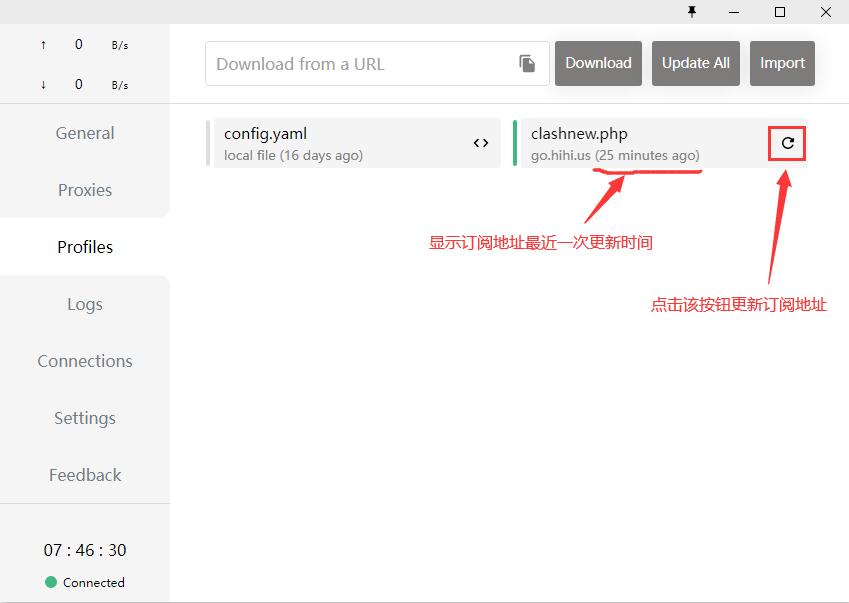Open the Feedback tab
Image resolution: width=849 pixels, height=603 pixels.
tap(85, 475)
